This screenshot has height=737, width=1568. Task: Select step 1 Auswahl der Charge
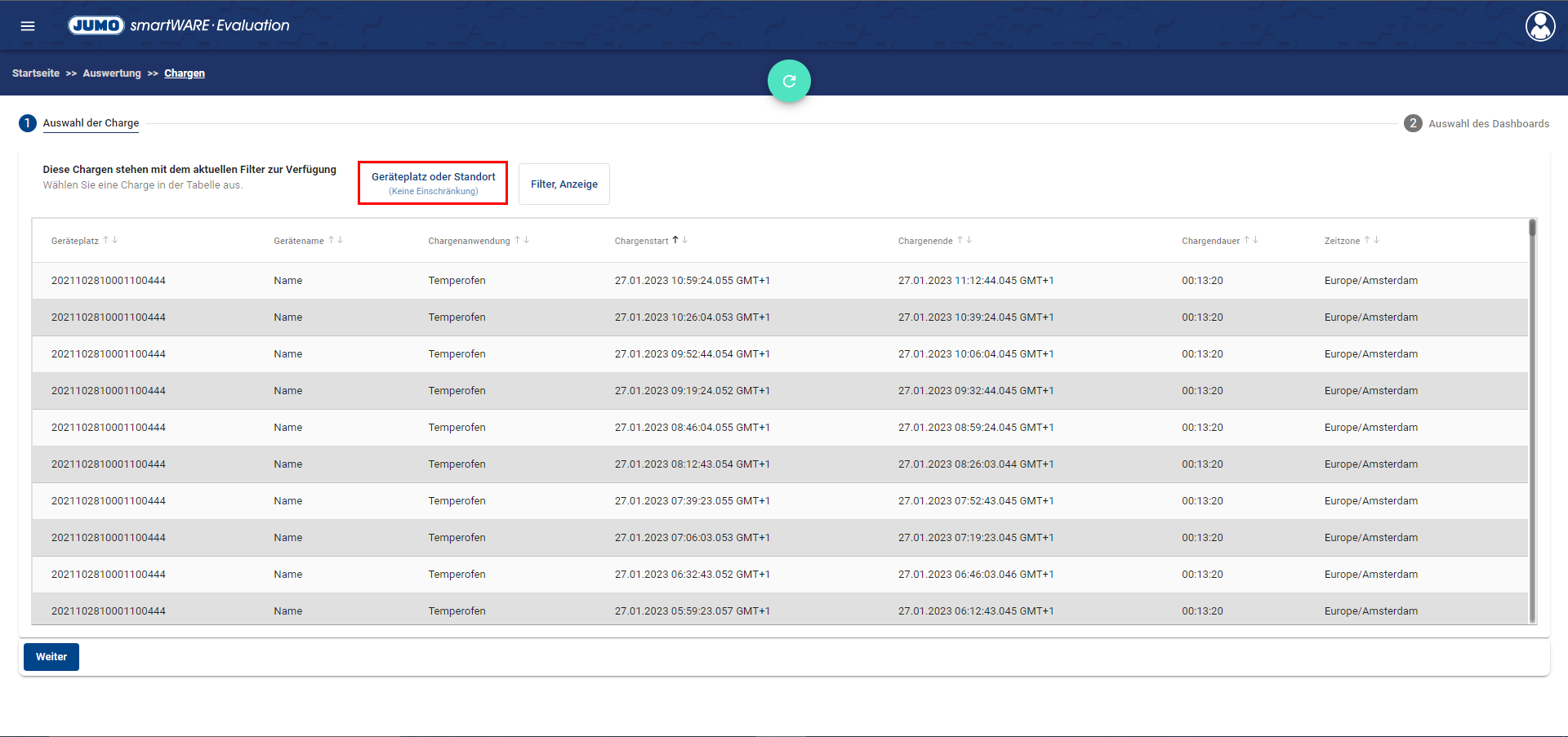(x=91, y=123)
